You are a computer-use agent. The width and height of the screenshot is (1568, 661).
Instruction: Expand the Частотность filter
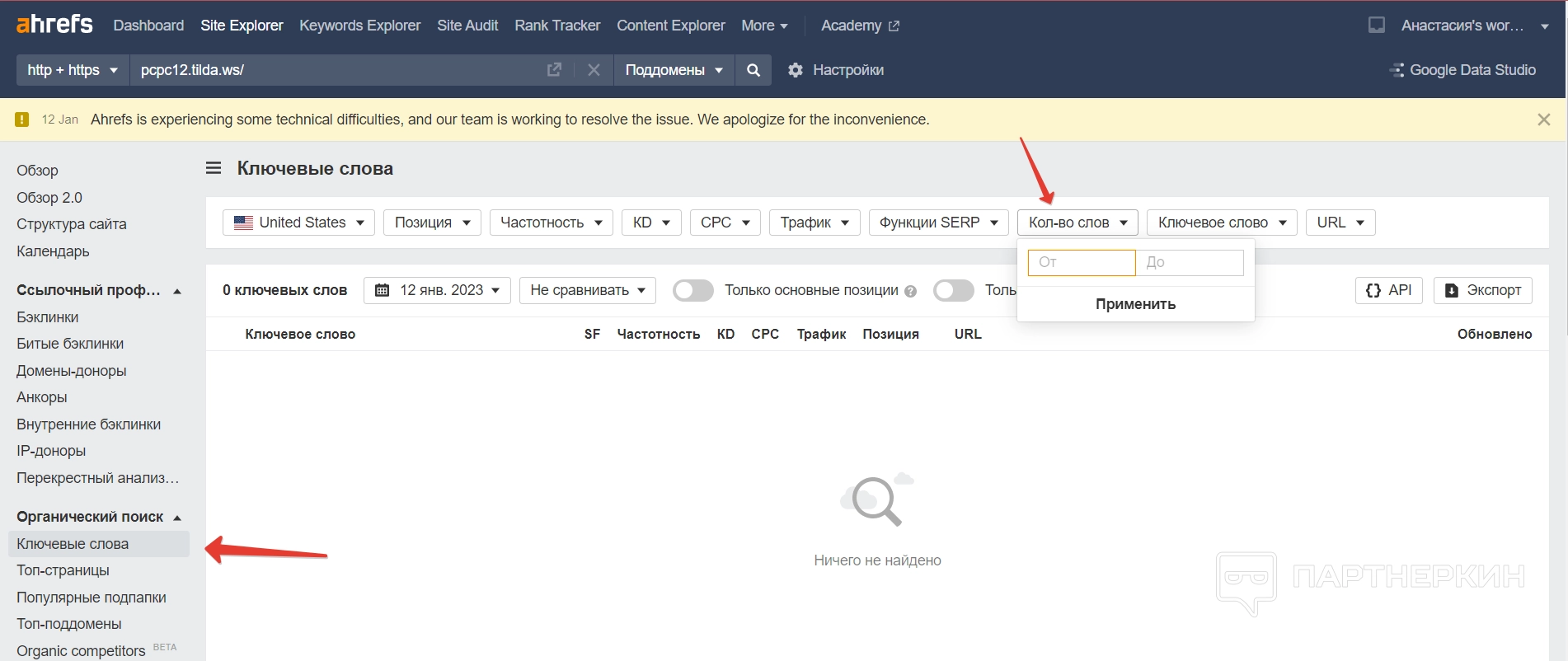pos(552,223)
